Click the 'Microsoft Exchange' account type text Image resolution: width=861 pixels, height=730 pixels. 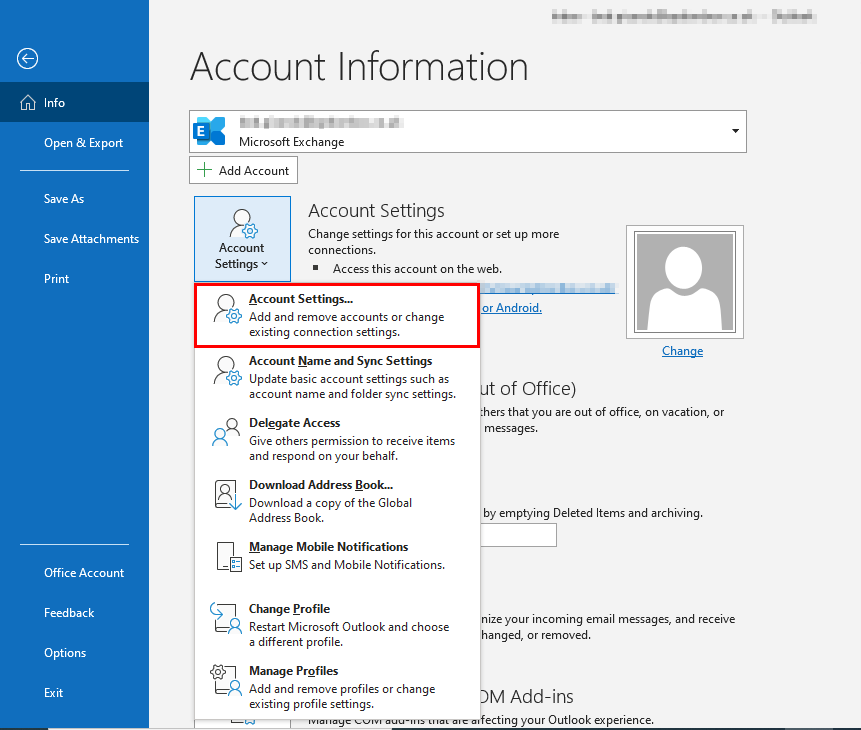[292, 142]
